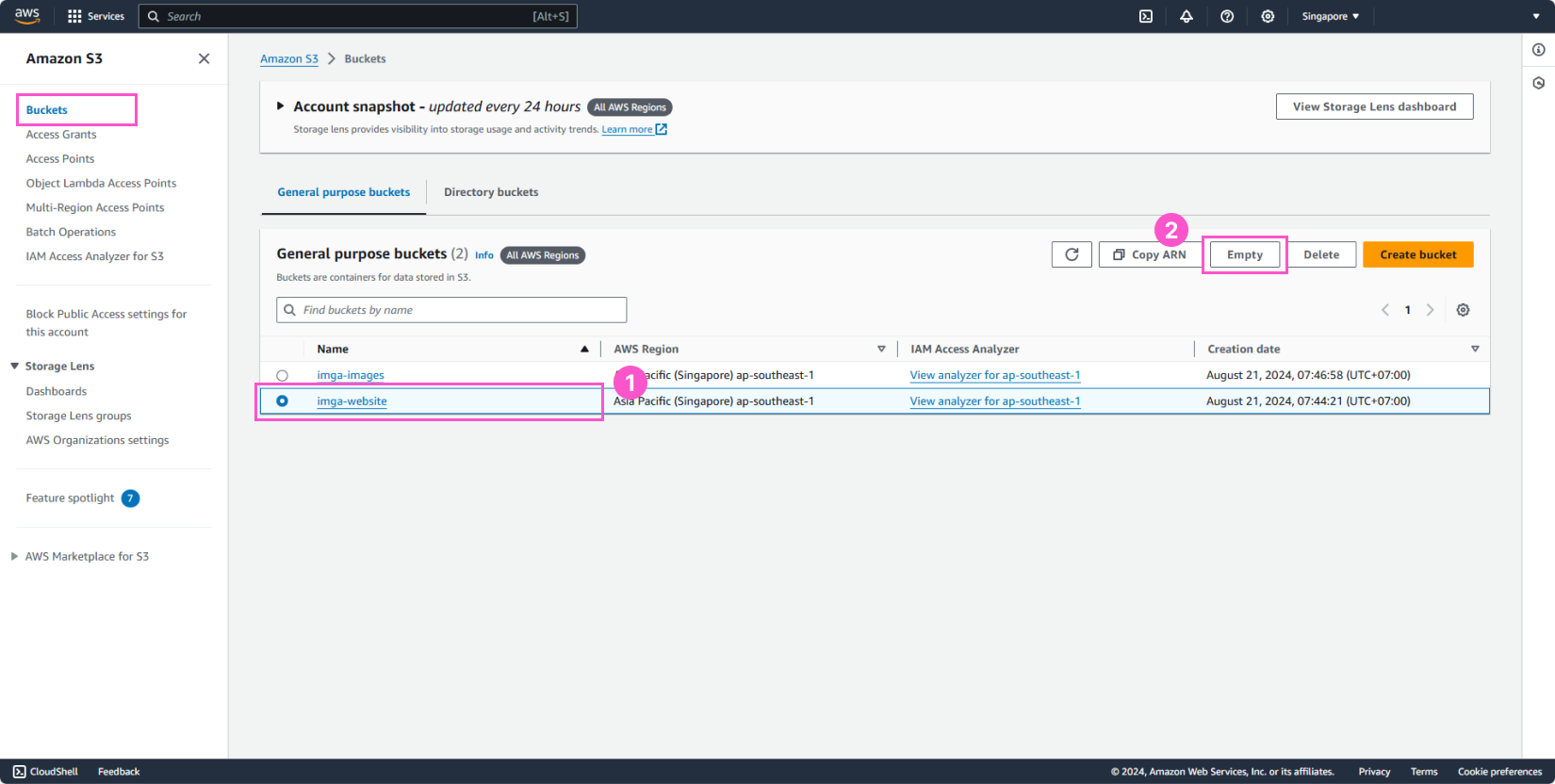Open the notifications bell
This screenshot has height=784, width=1555.
pos(1187,16)
